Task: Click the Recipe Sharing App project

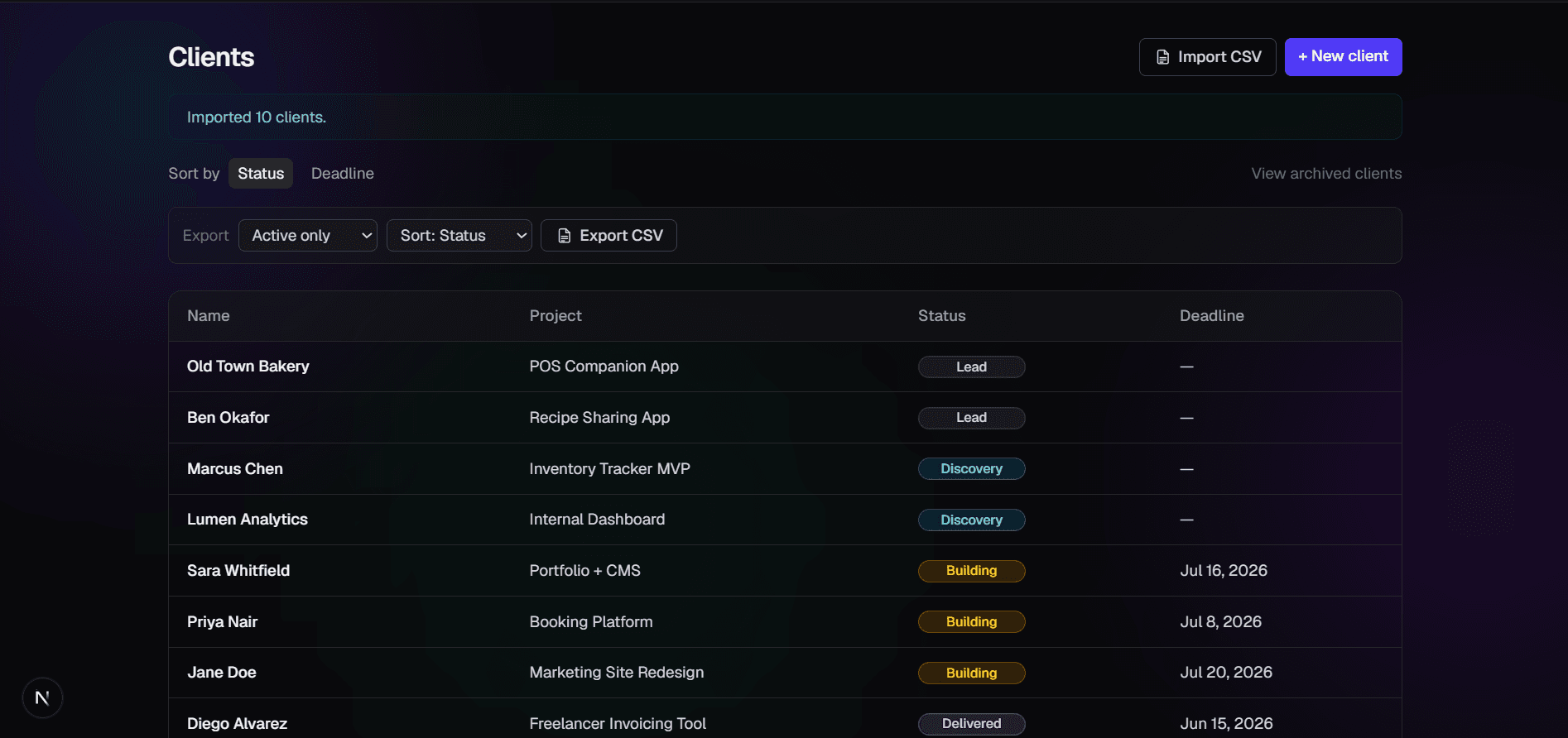Action: tap(600, 418)
